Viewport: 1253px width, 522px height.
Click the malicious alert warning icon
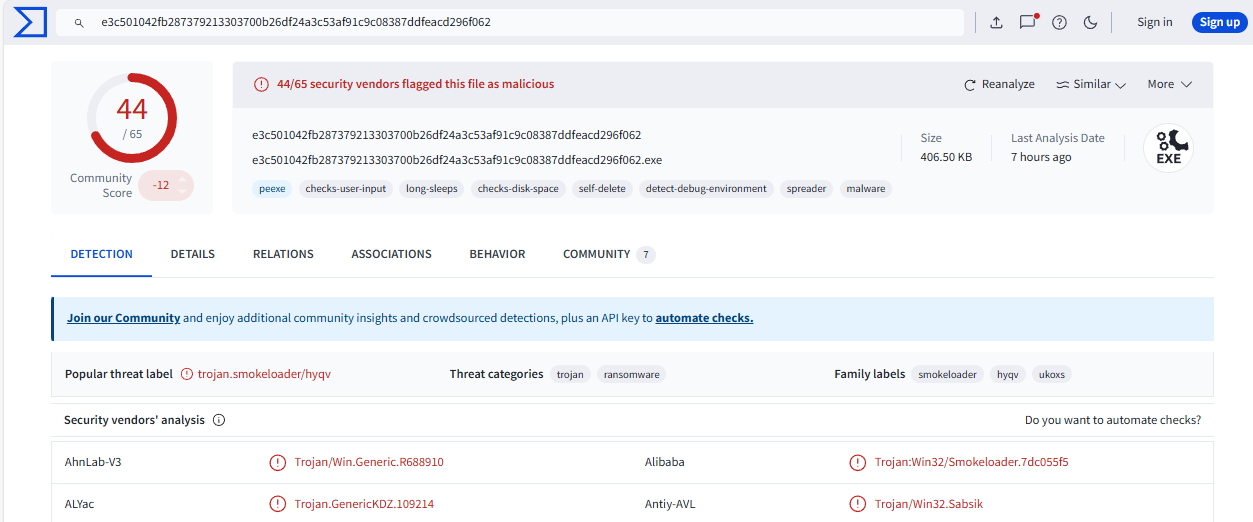click(261, 84)
